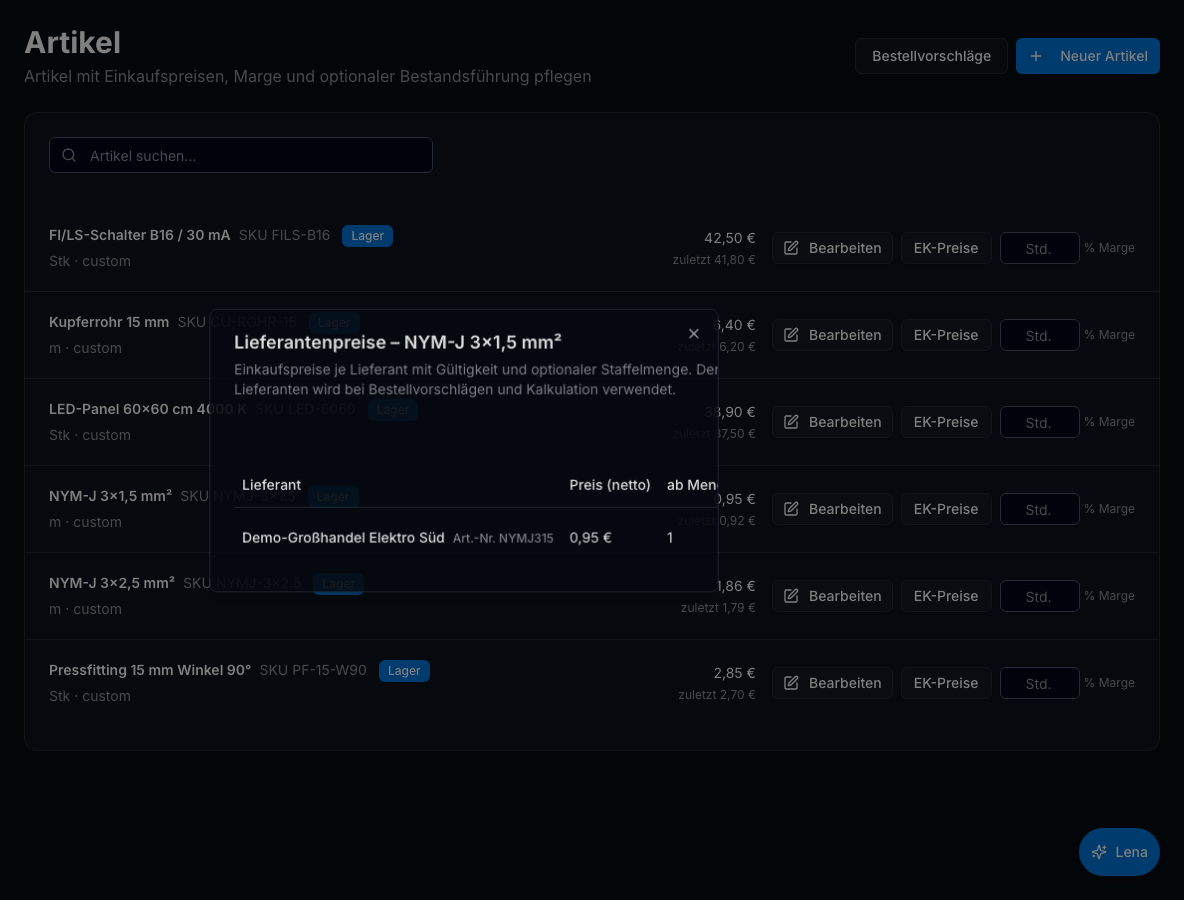Click the Lager badge on Pressfitting row
The height and width of the screenshot is (900, 1184).
pos(404,670)
